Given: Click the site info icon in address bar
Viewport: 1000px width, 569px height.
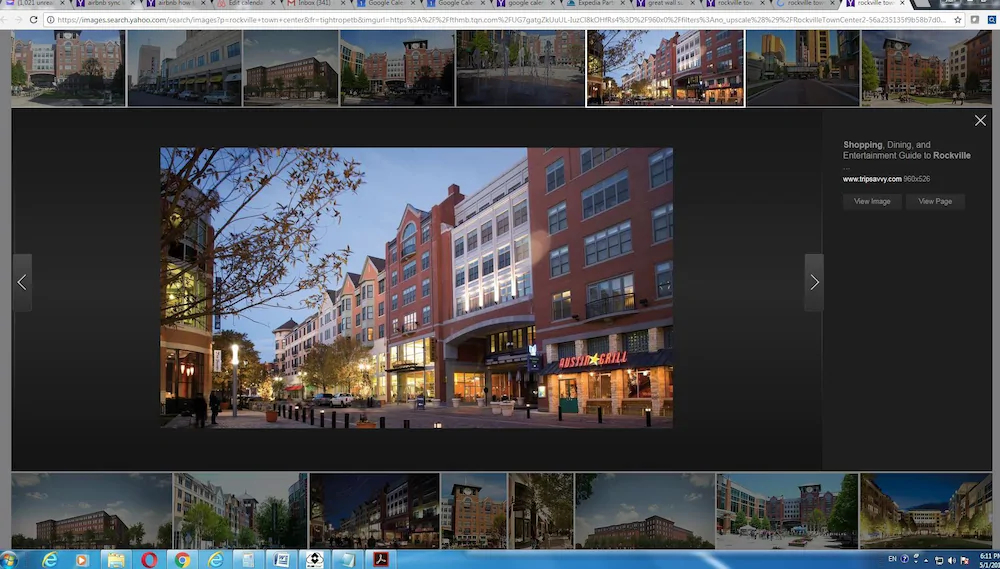Looking at the screenshot, I should [50, 20].
